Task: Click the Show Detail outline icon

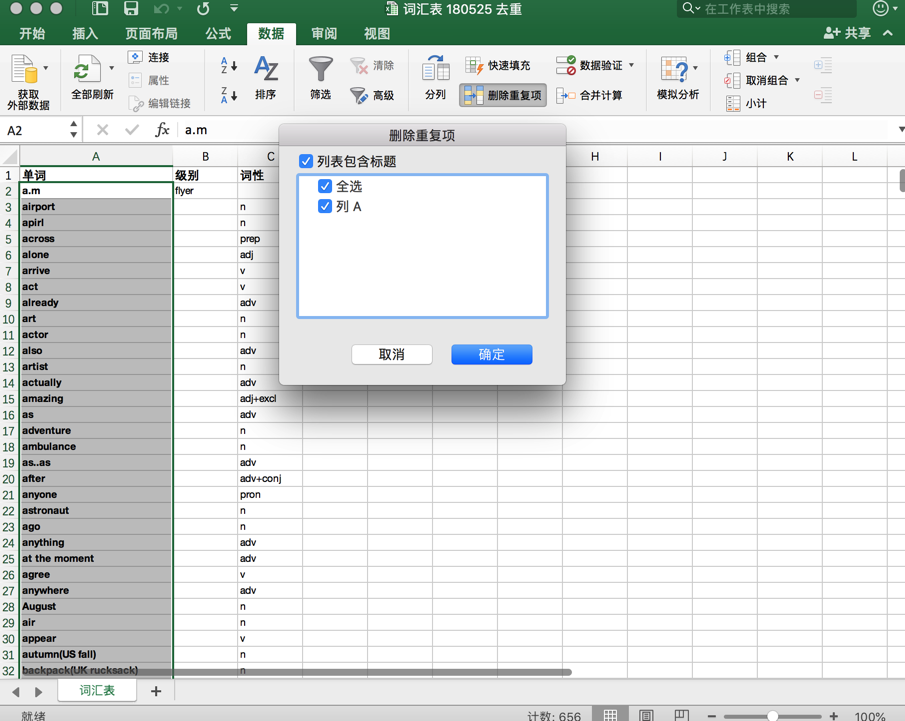Action: (823, 65)
